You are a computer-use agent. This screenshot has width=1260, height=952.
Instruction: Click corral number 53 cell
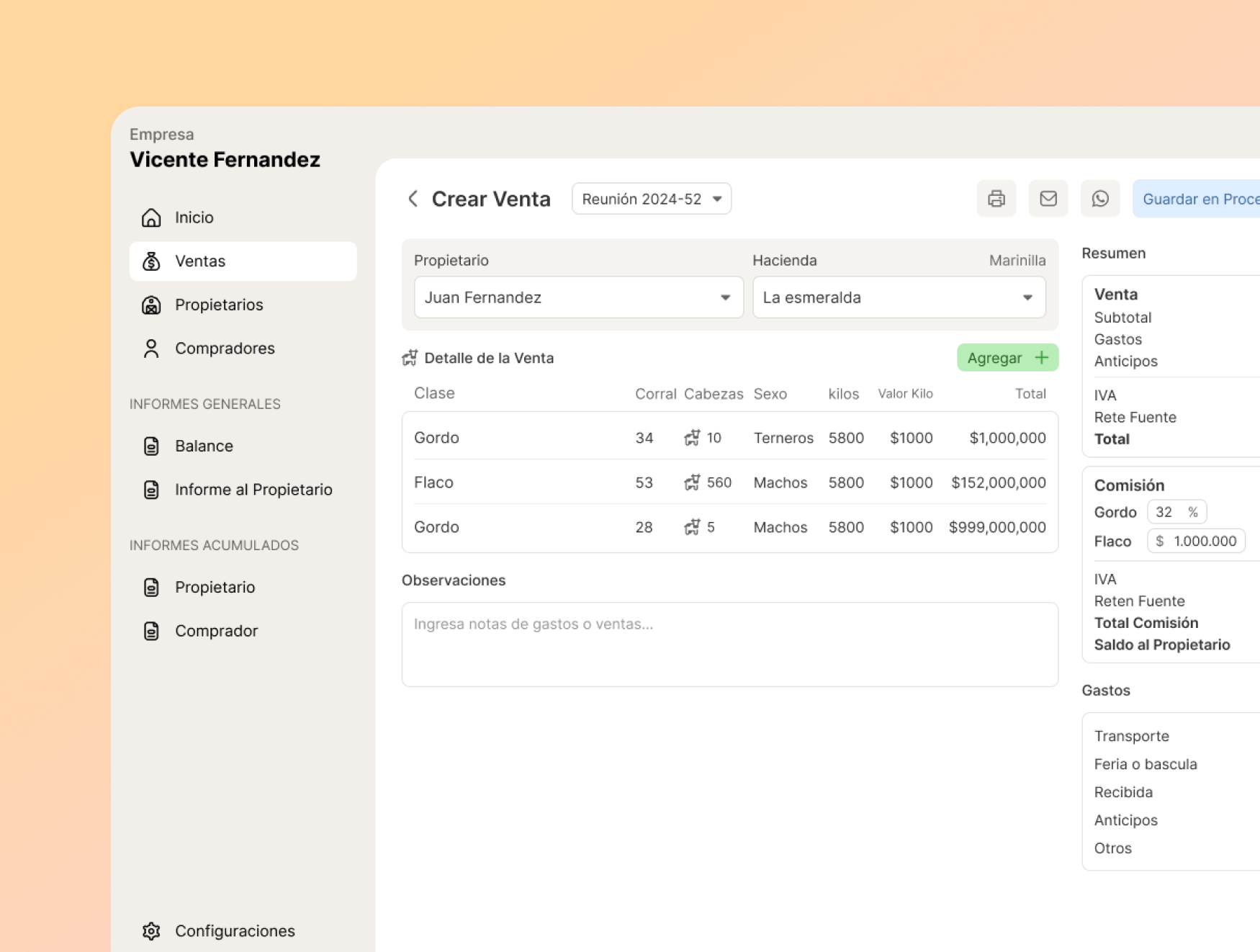644,482
